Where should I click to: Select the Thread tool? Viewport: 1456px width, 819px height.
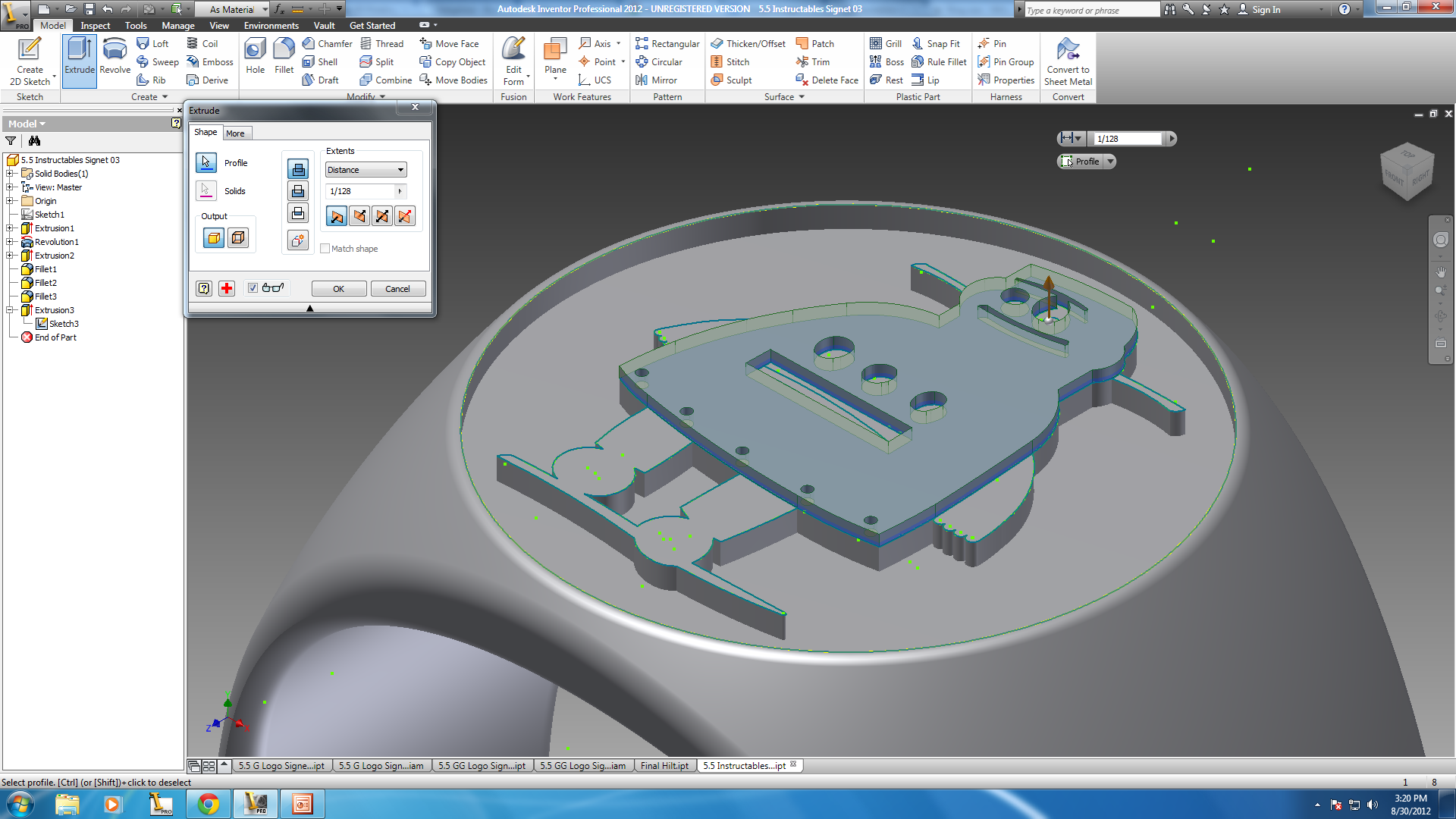[x=382, y=44]
